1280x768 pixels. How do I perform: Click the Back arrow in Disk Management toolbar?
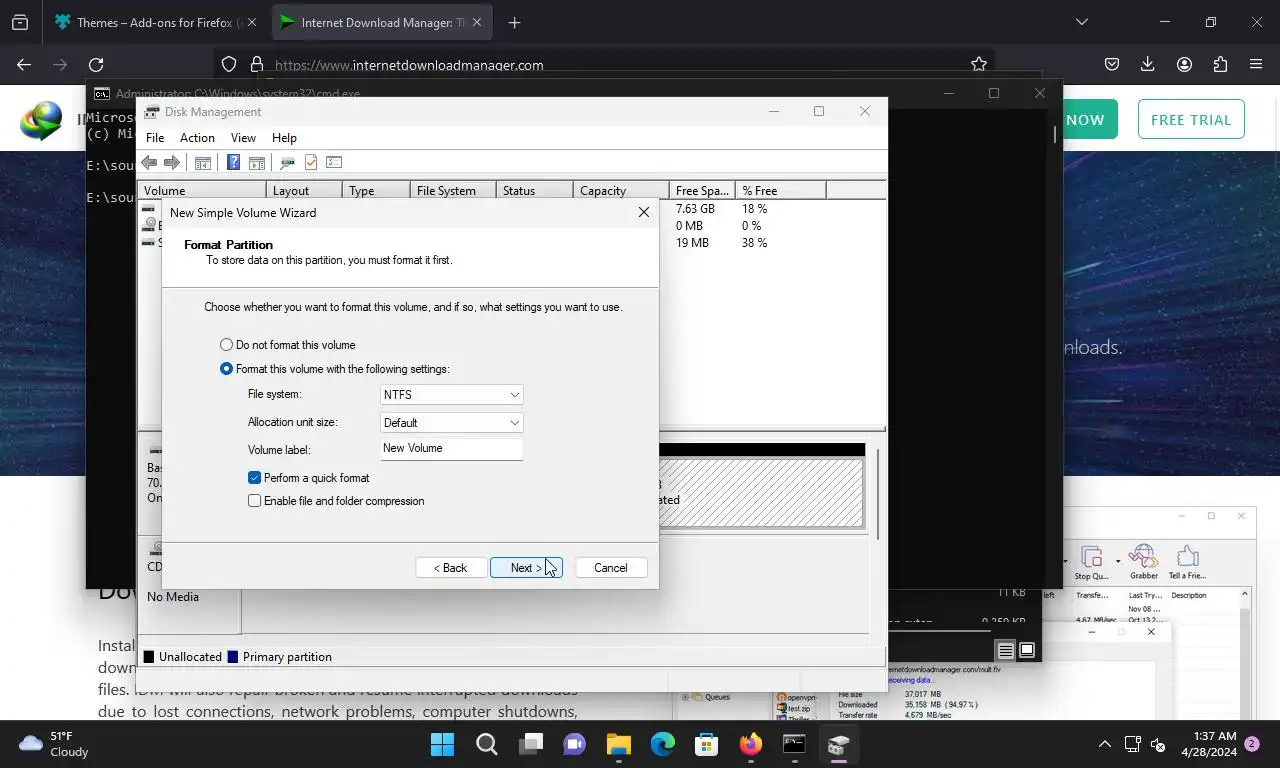click(149, 162)
